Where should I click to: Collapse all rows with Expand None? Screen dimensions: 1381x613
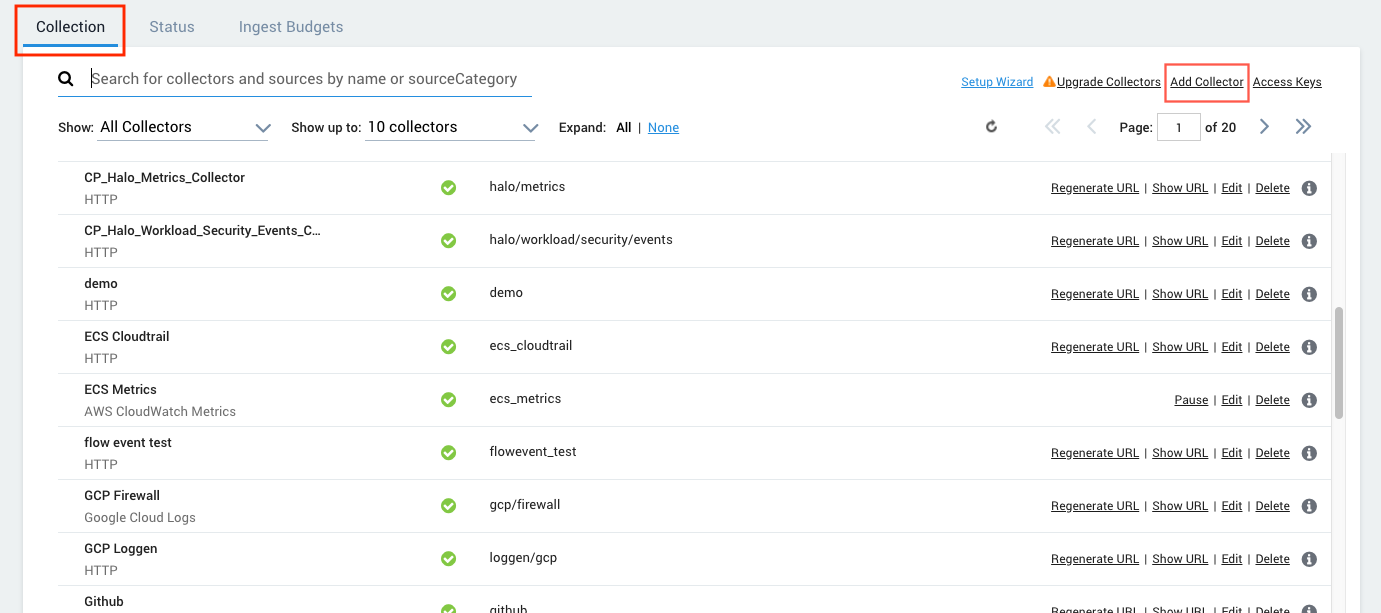click(x=663, y=128)
